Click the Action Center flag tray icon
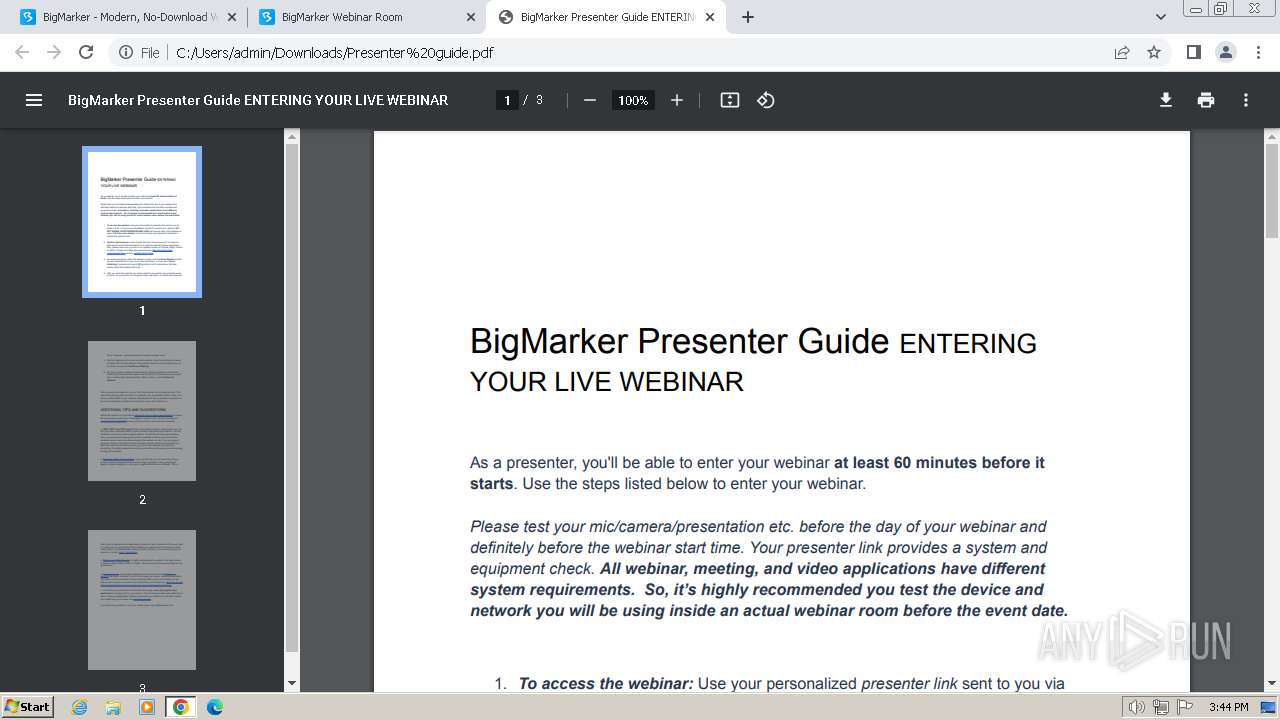The image size is (1280, 720). tap(1185, 707)
